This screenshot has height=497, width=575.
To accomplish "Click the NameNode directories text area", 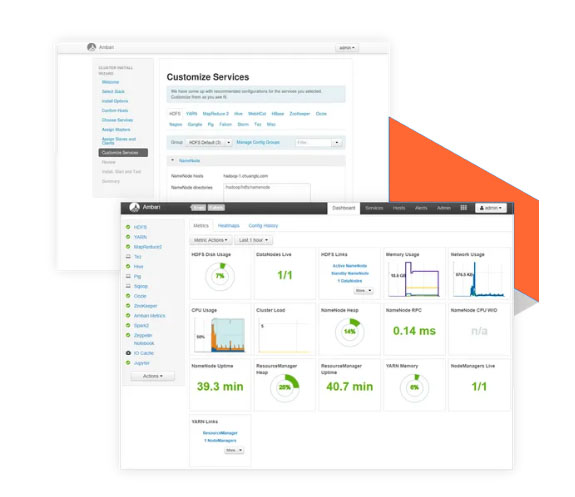I will [267, 192].
